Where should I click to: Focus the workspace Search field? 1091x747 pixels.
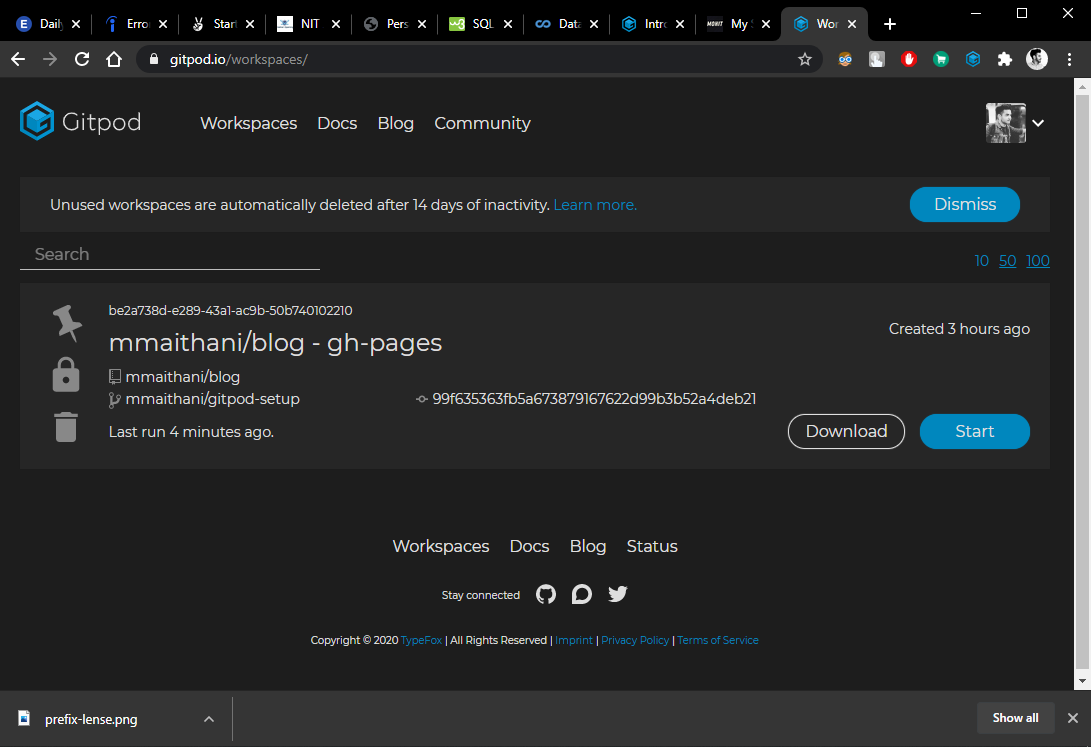tap(170, 255)
